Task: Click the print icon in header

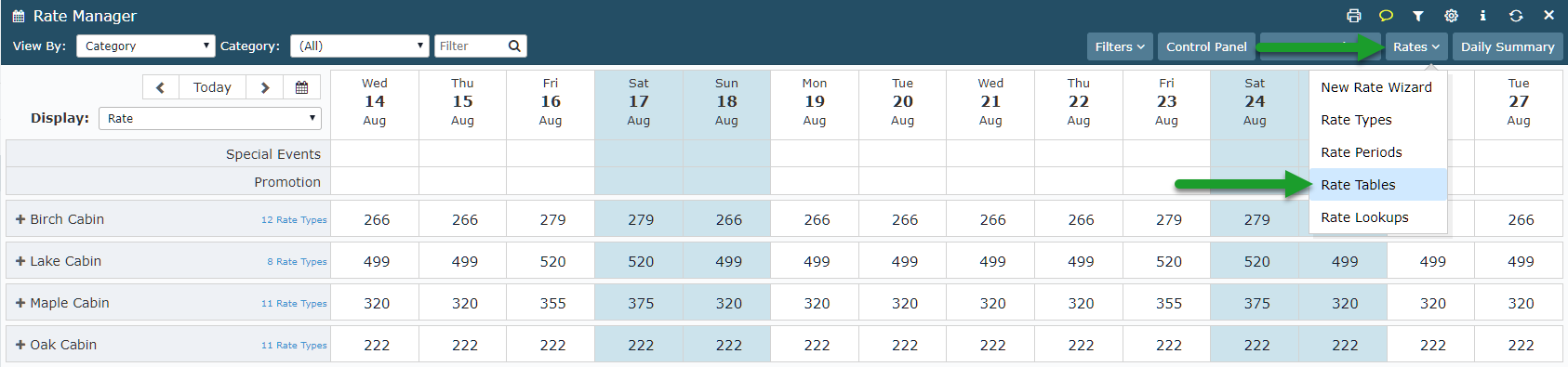Action: [x=1353, y=16]
